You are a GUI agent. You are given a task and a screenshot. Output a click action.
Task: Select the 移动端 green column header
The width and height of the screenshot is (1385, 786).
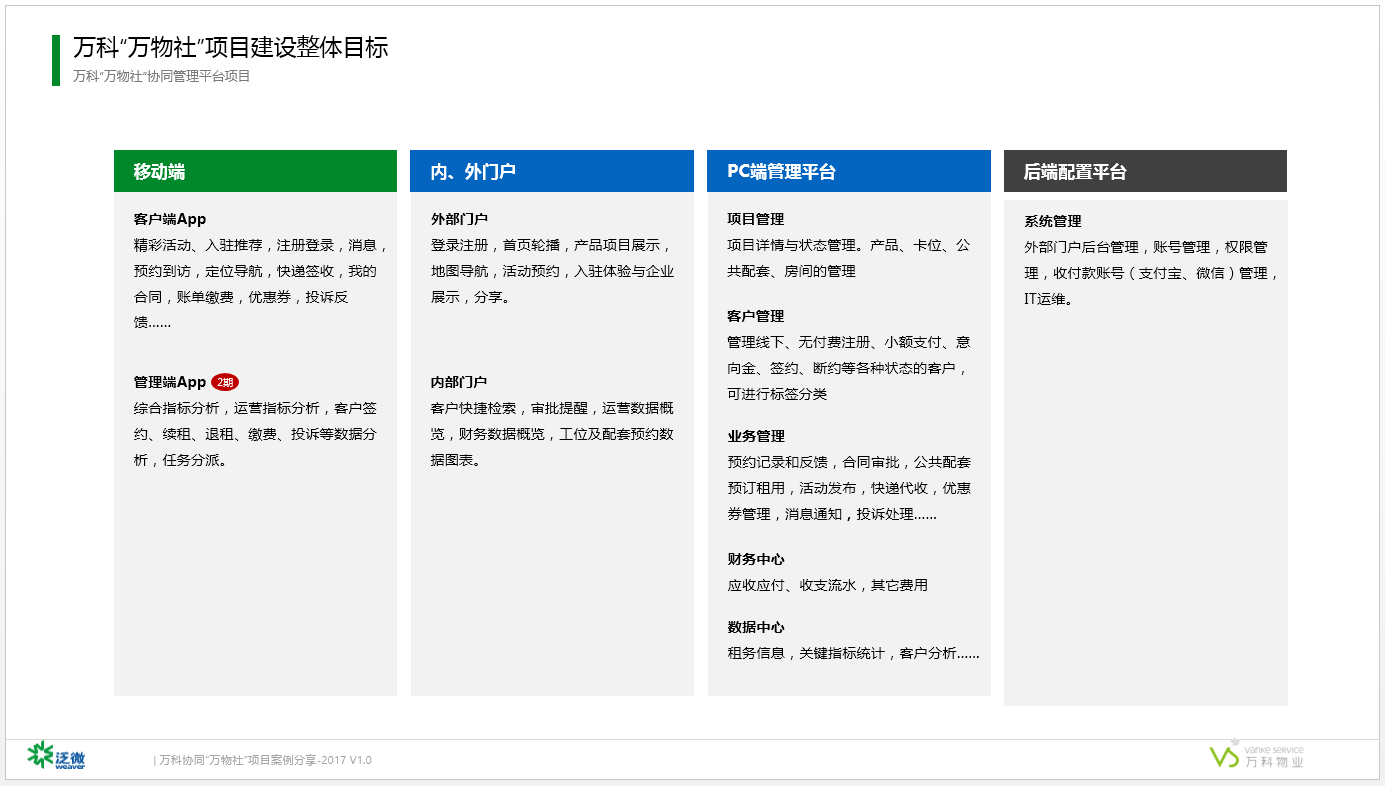point(255,171)
